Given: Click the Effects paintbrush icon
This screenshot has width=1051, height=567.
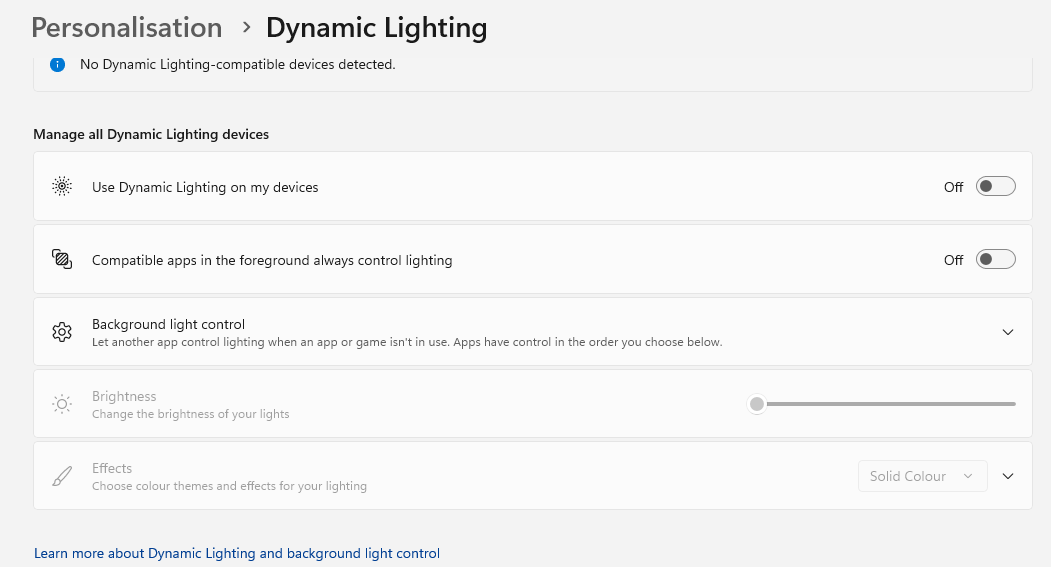Looking at the screenshot, I should click(62, 476).
